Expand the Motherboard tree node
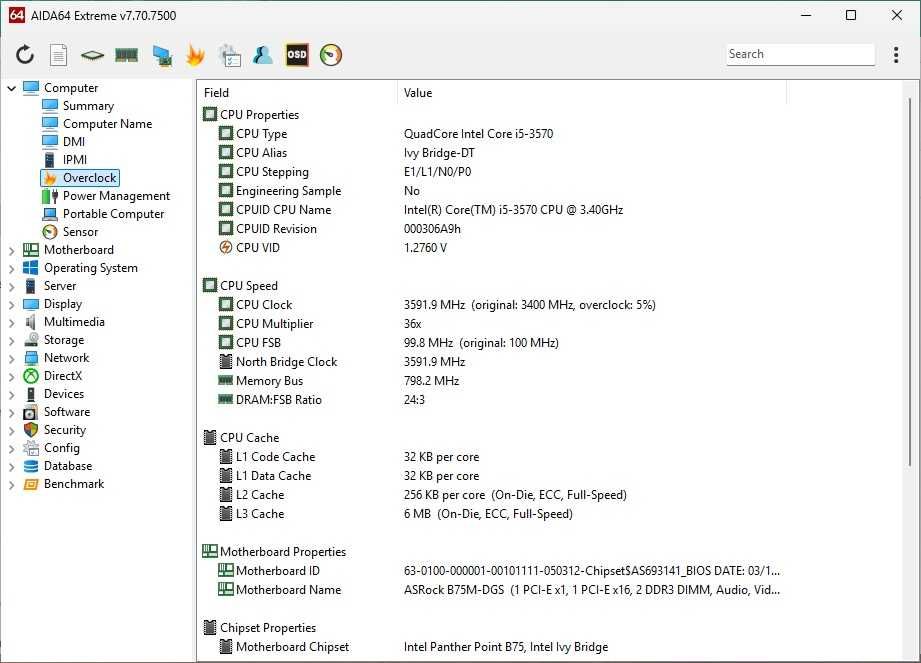 tap(11, 251)
